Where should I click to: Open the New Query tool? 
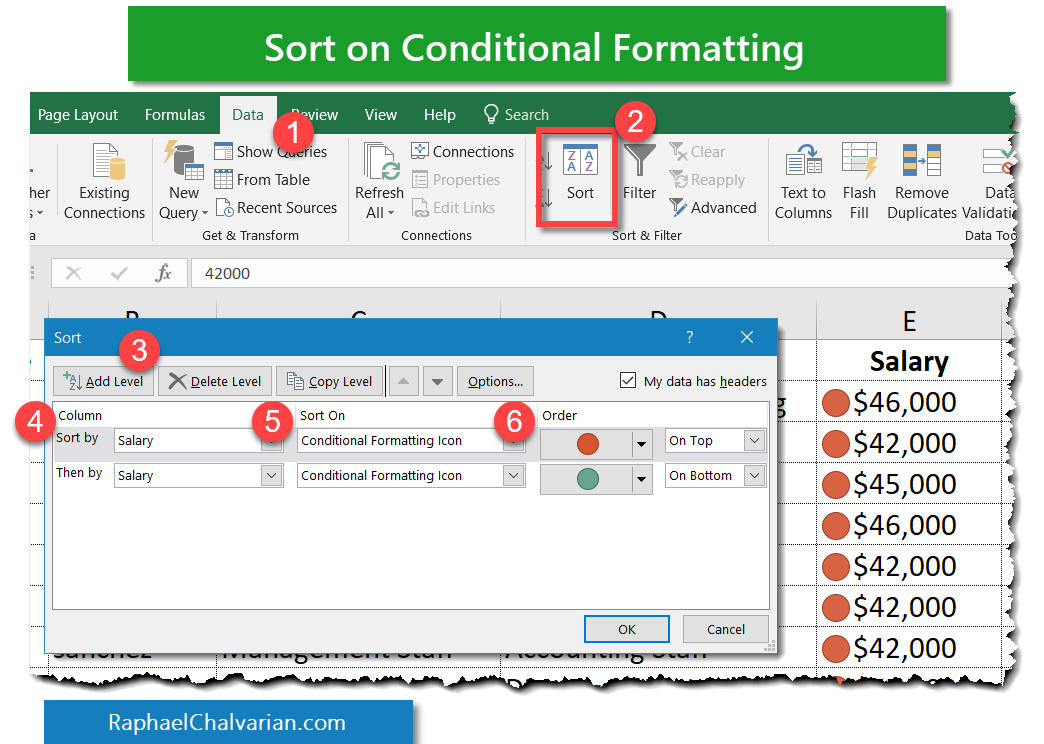point(182,185)
